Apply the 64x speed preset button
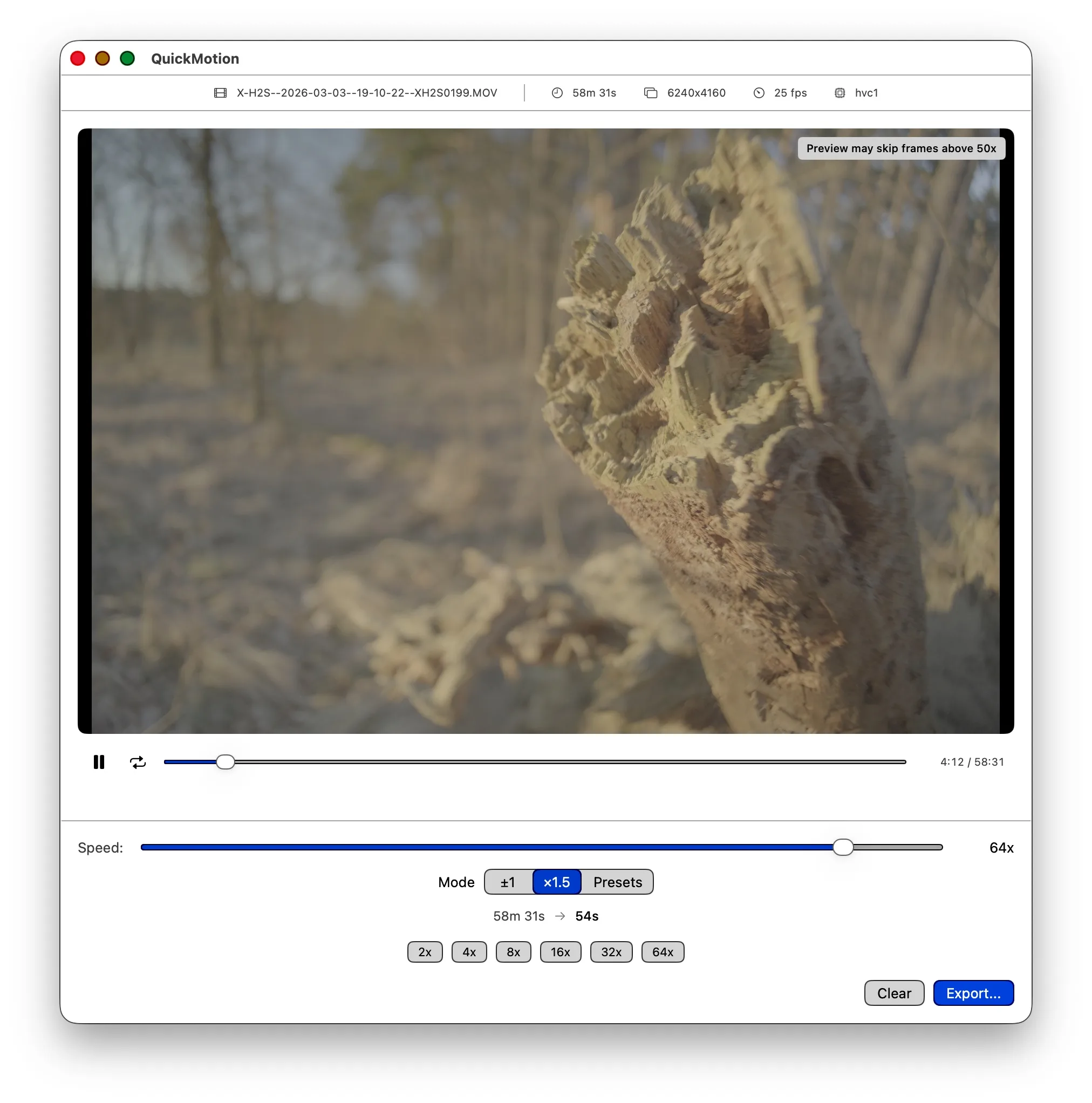This screenshot has height=1103, width=1092. [x=663, y=952]
